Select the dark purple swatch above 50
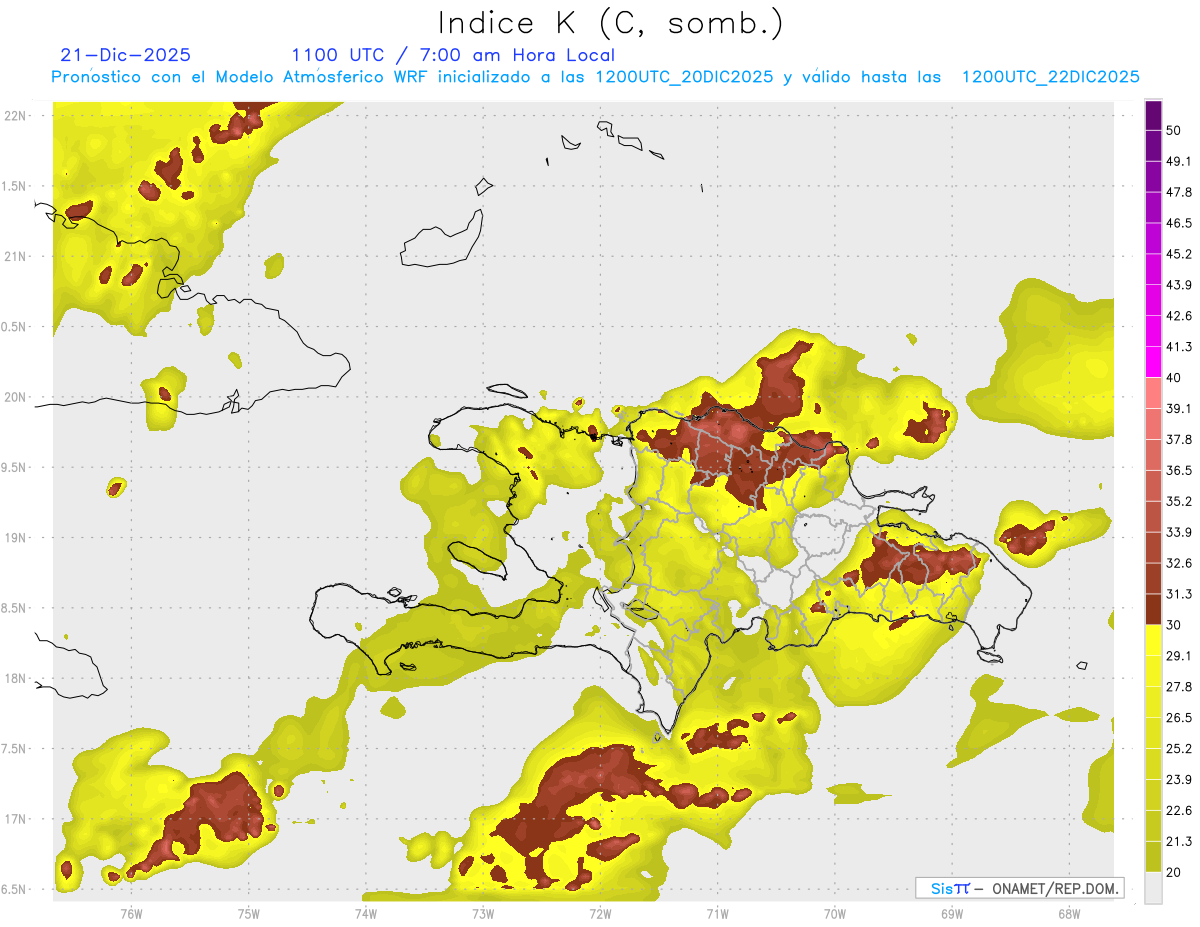This screenshot has height=927, width=1200. tap(1153, 116)
